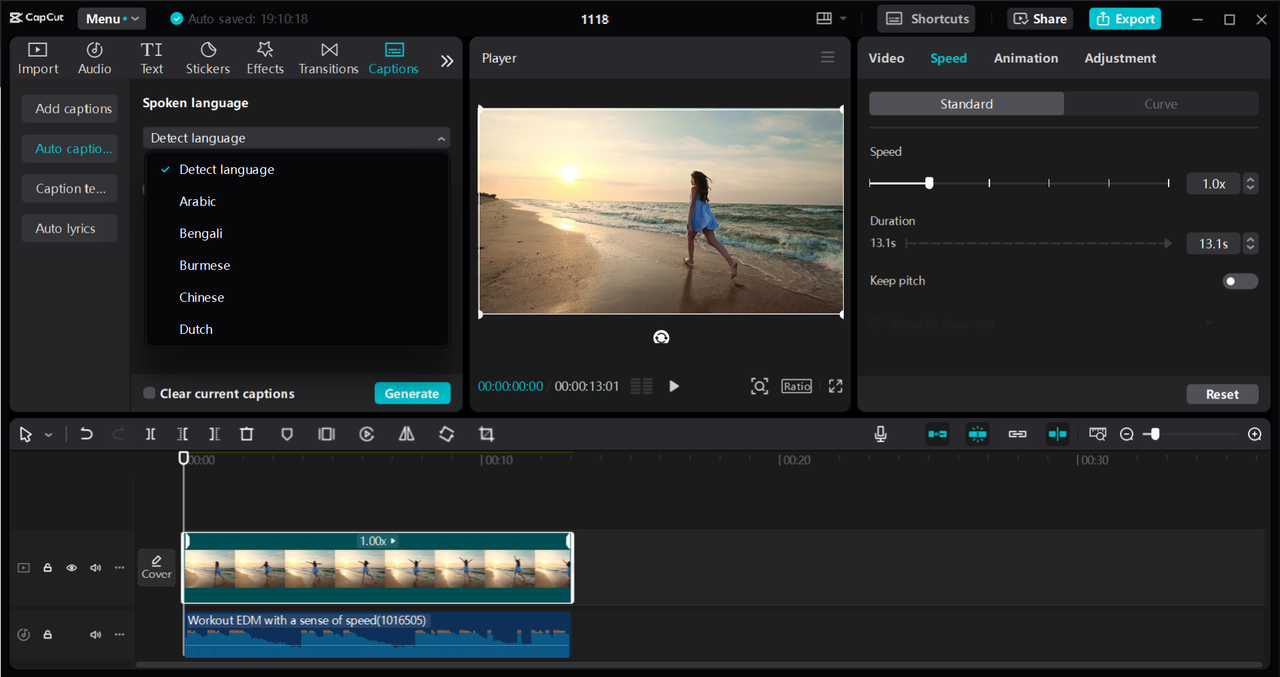Image resolution: width=1280 pixels, height=677 pixels.
Task: Enter fullscreen player view
Action: coord(835,386)
